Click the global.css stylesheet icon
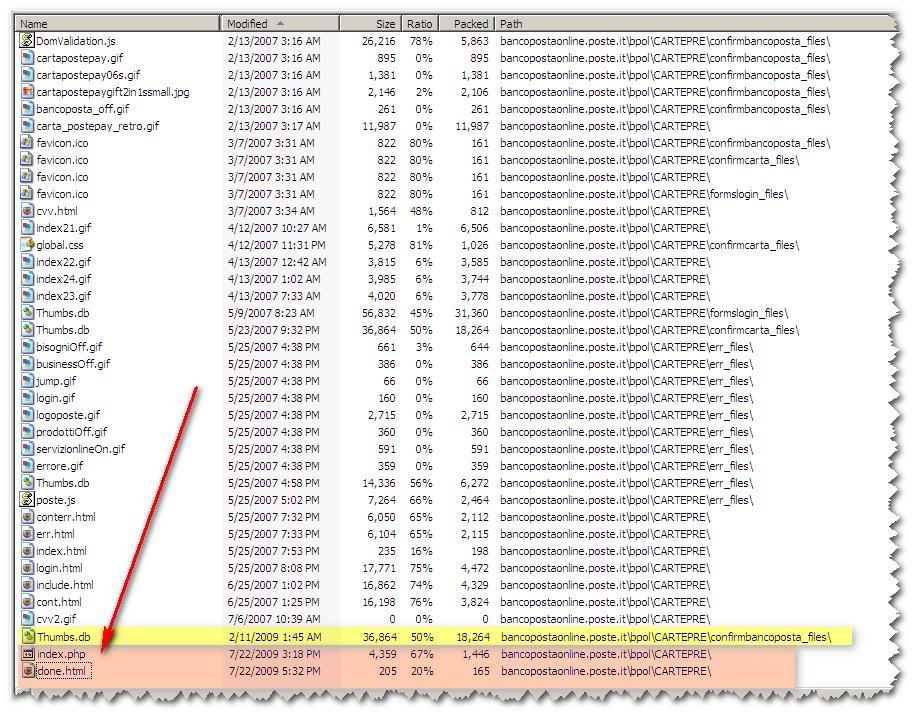Viewport: 917px width, 718px height. (28, 245)
